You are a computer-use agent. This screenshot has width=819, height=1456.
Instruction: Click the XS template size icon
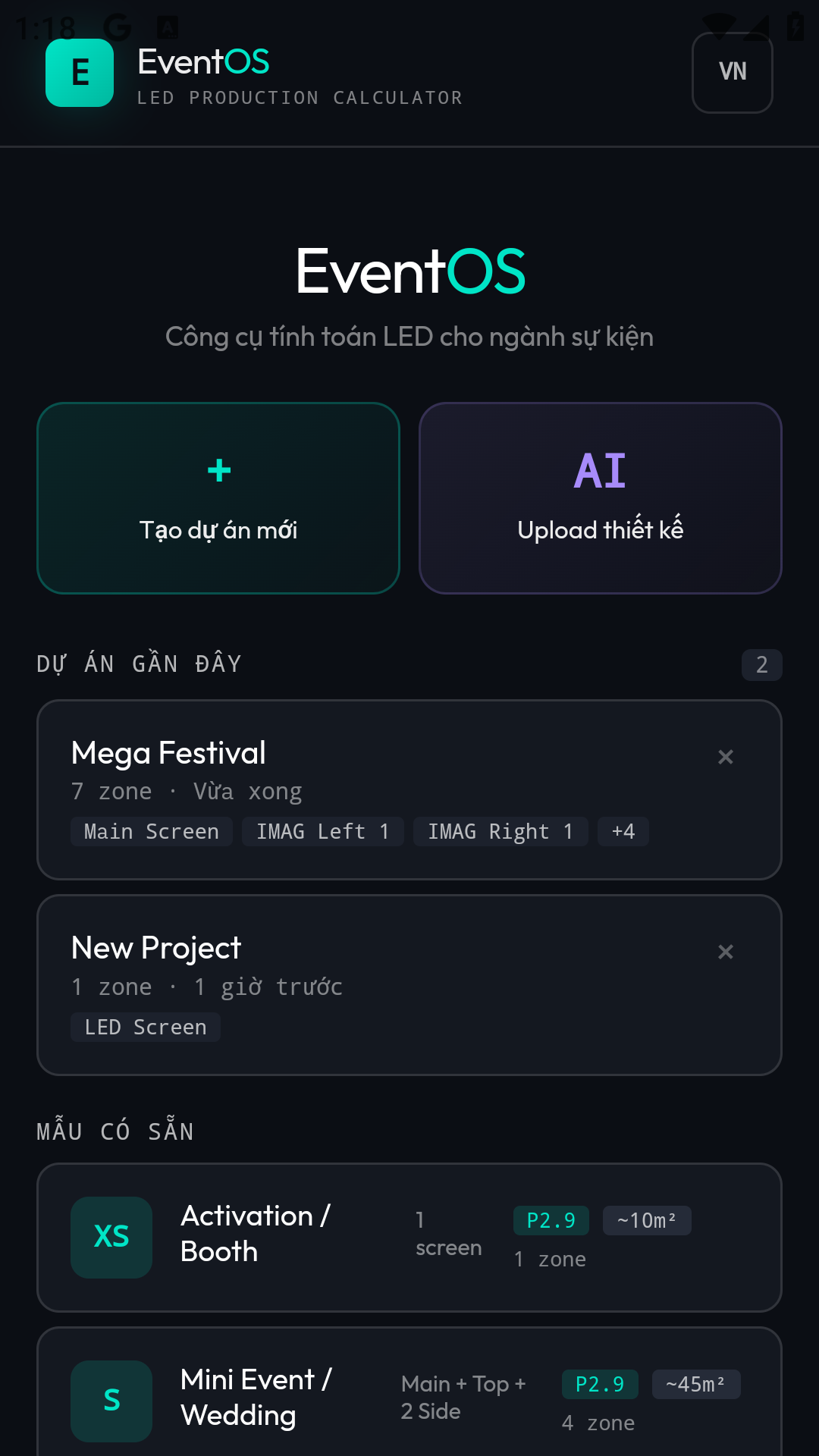click(x=111, y=1237)
